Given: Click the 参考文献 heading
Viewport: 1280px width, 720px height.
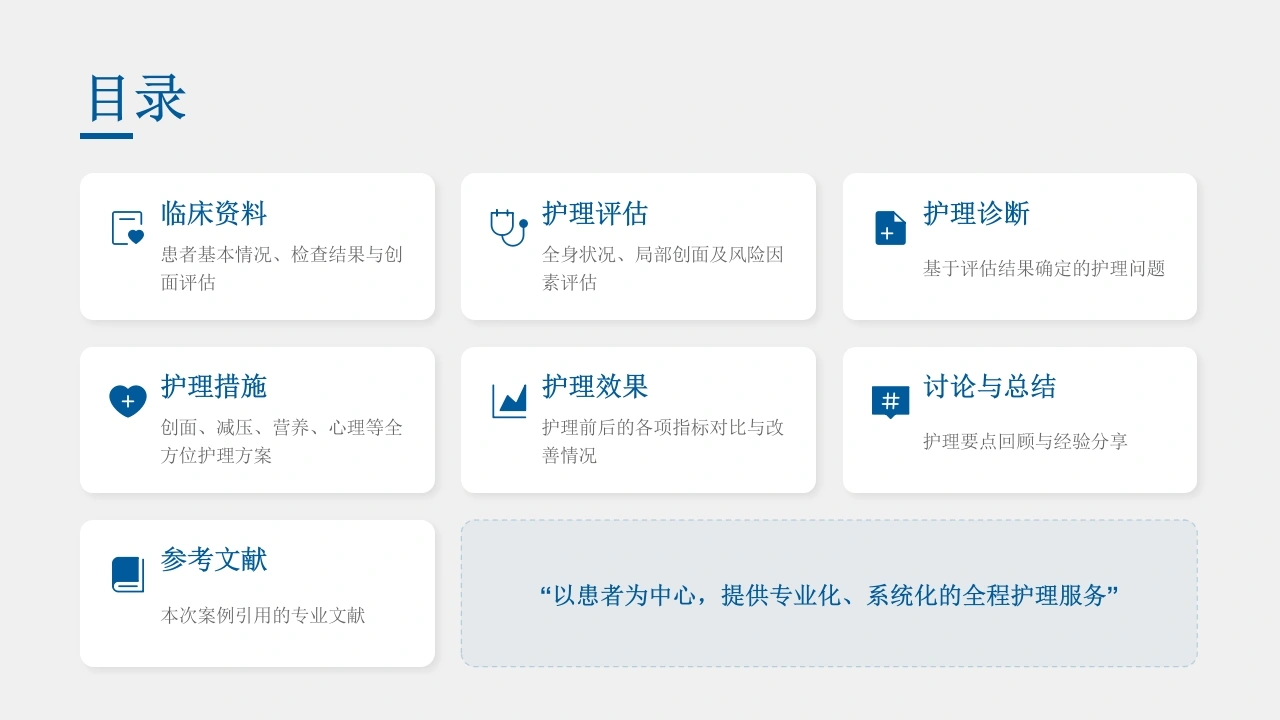Looking at the screenshot, I should pos(214,559).
